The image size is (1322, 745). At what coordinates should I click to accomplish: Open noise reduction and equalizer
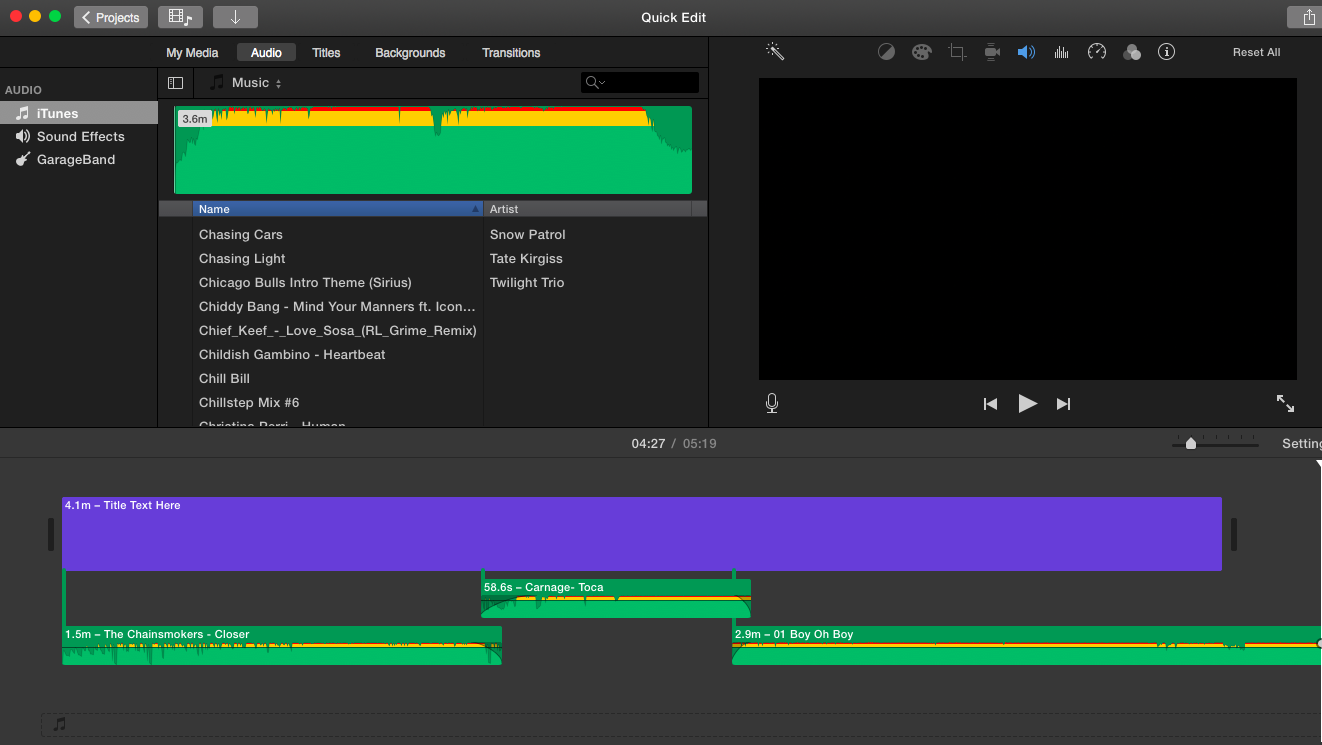(1062, 52)
